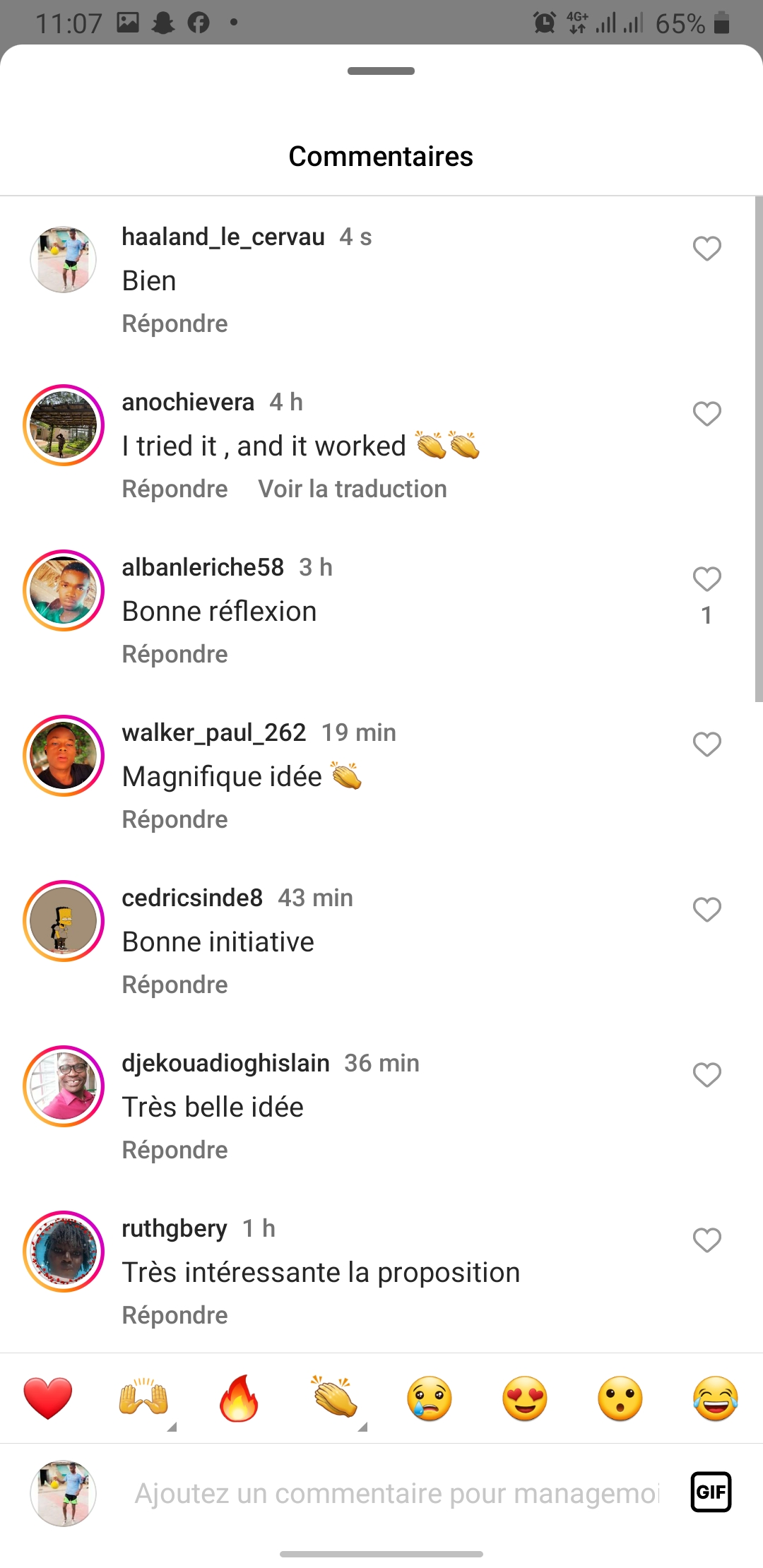Viewport: 763px width, 1568px height.
Task: Like anochievera's comment
Action: point(706,414)
